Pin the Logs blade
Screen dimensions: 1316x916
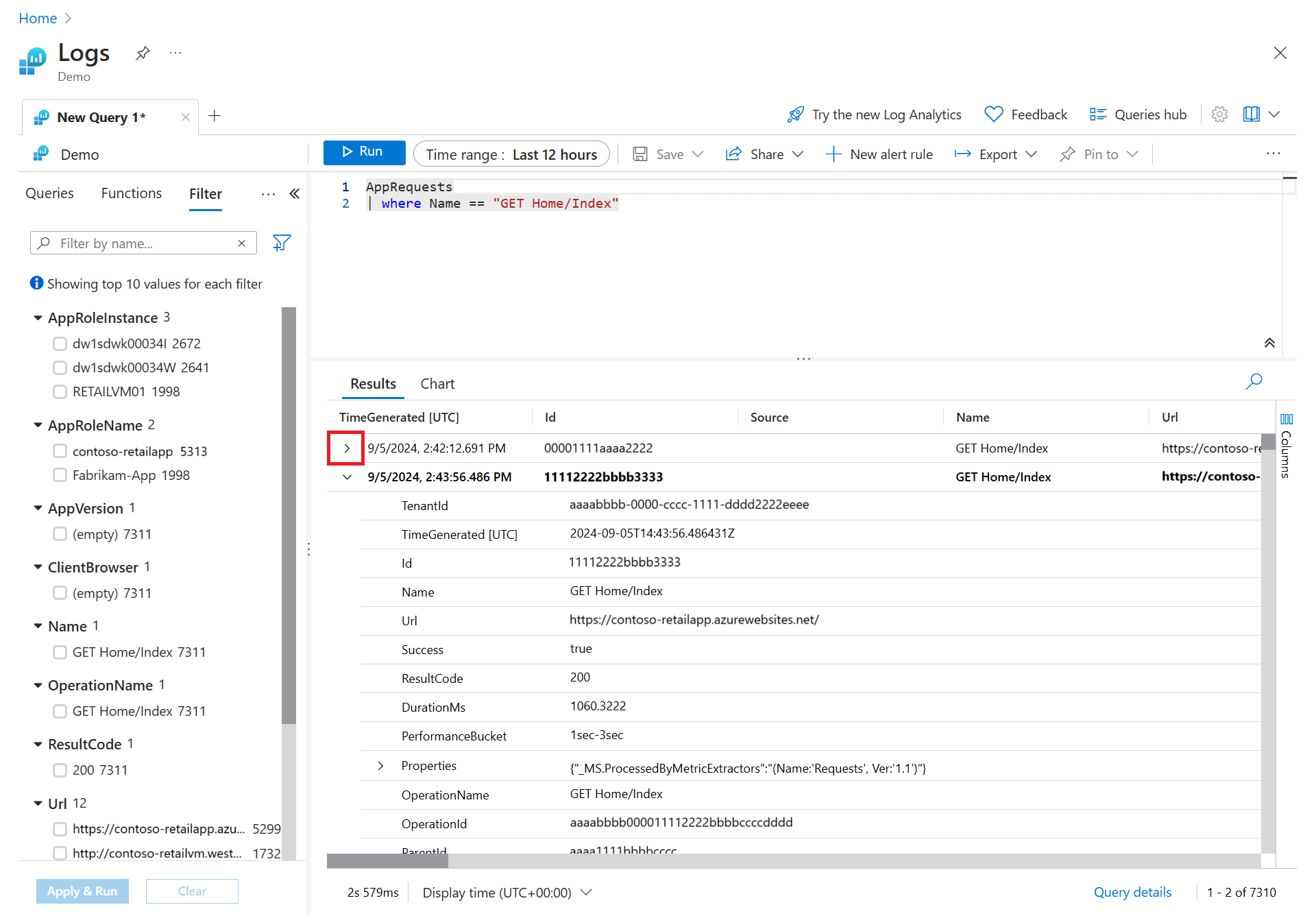(x=143, y=53)
